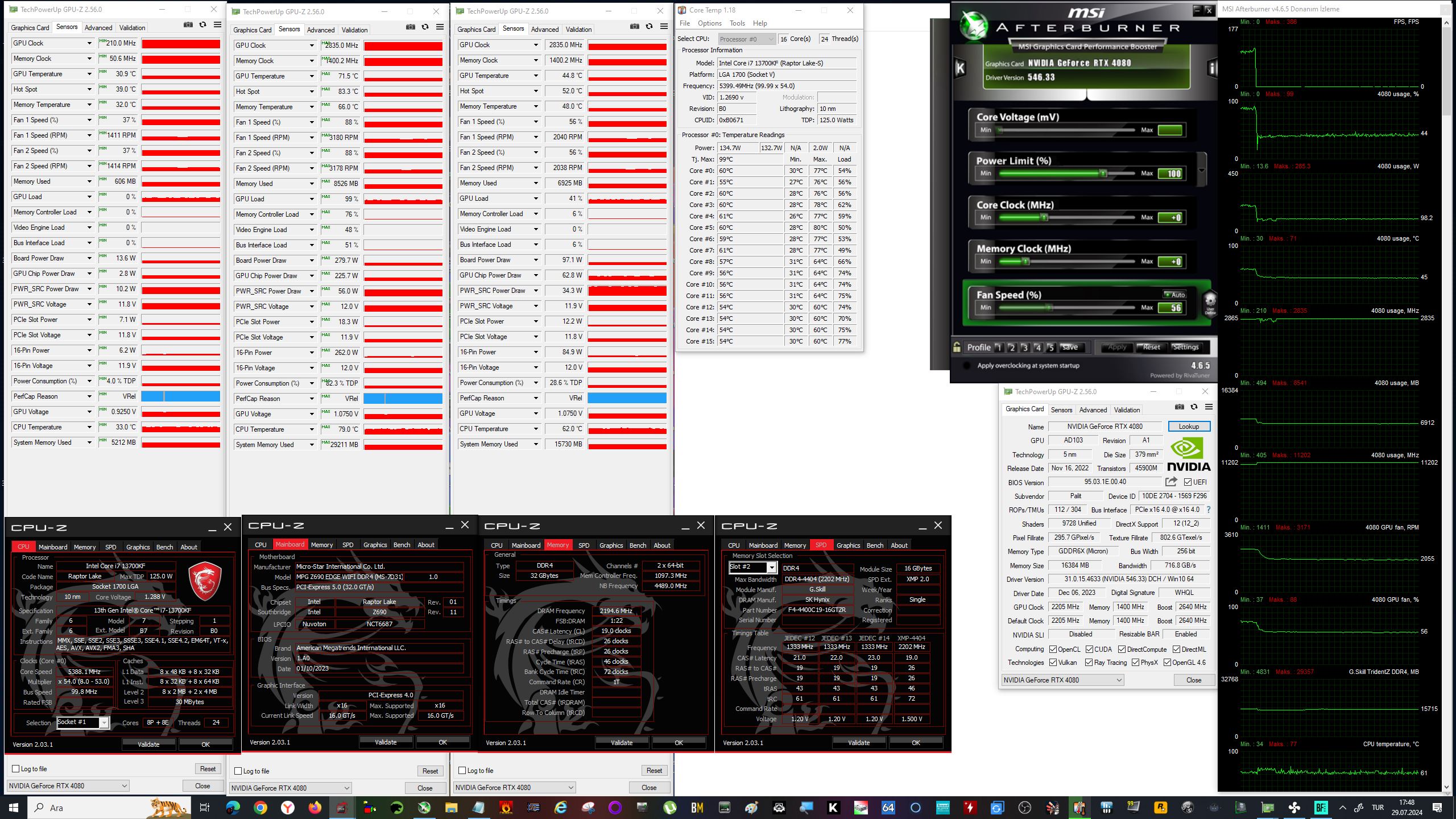
Task: Adjust Afterburner Core Clock slider handle
Action: 1044,217
